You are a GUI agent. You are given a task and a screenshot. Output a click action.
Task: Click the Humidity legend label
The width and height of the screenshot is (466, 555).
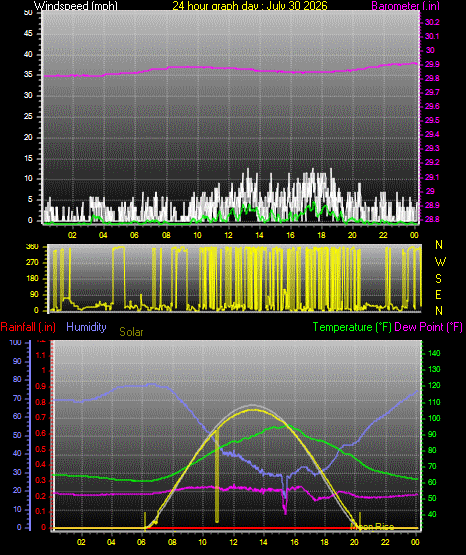[86, 327]
